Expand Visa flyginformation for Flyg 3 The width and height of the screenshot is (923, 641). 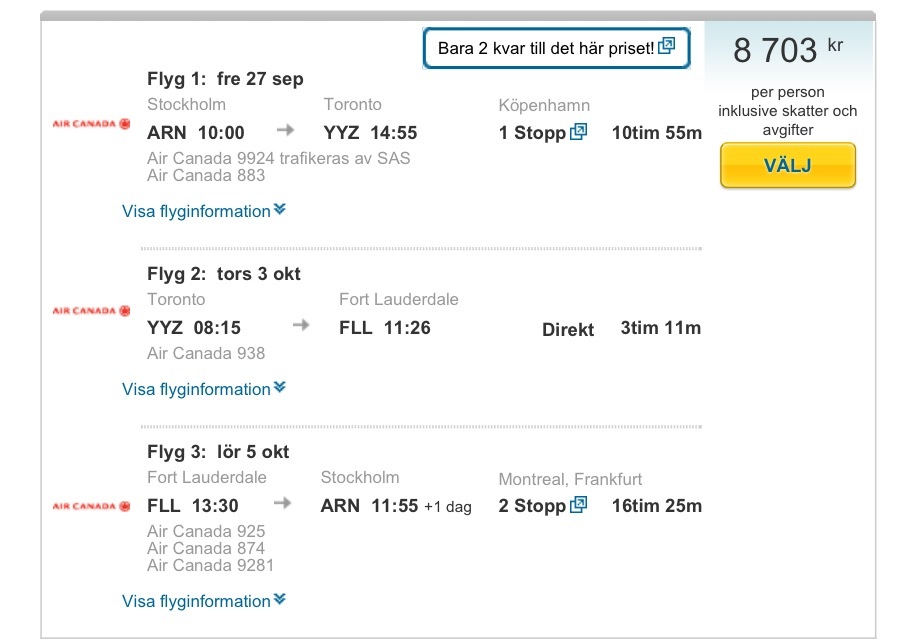click(x=204, y=601)
